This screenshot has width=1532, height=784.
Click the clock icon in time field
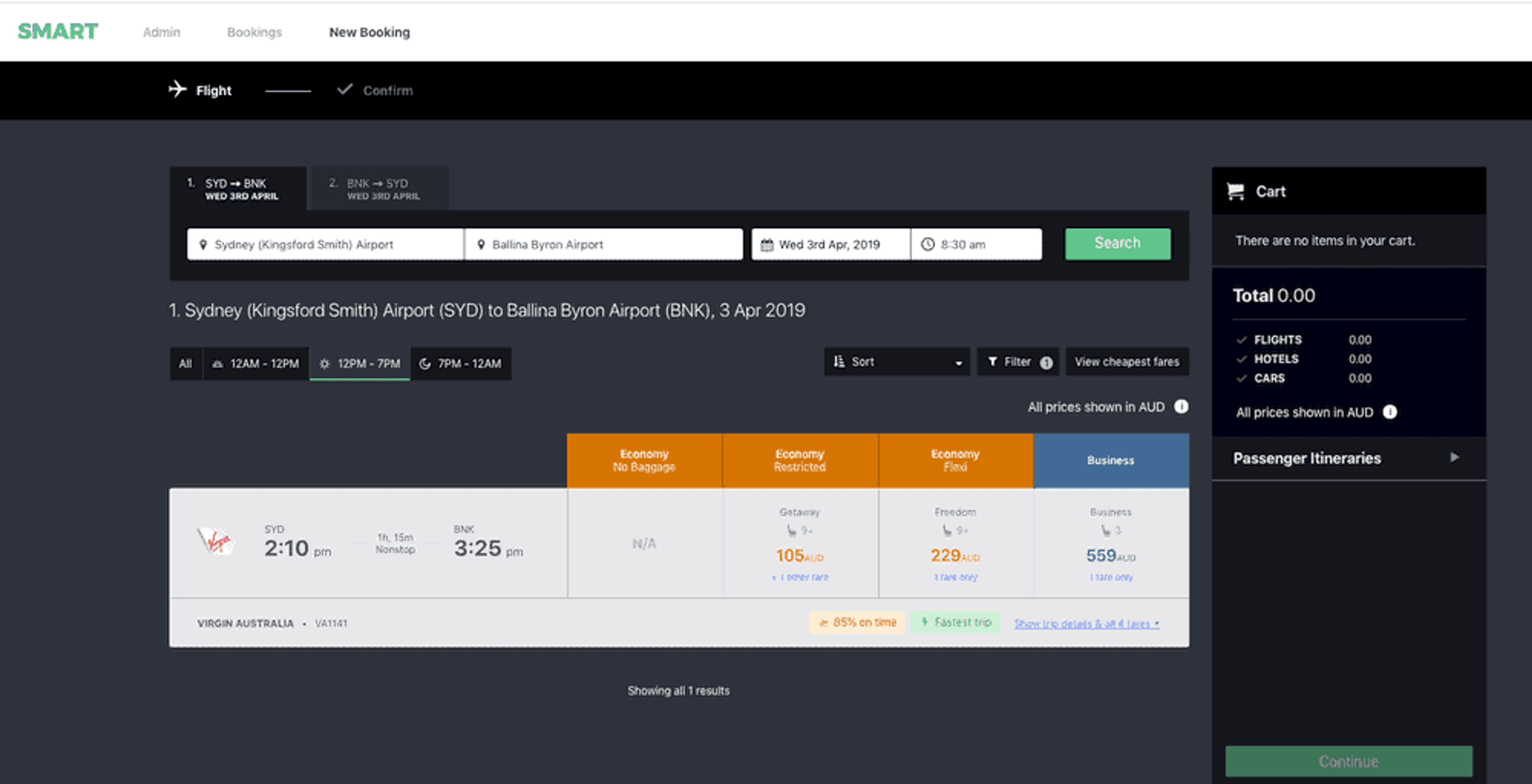927,244
